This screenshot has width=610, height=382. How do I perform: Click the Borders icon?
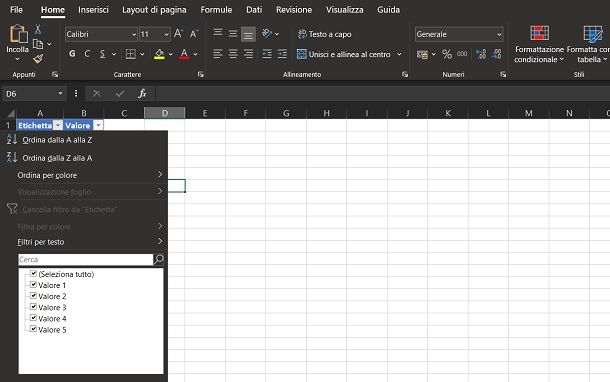(x=131, y=54)
